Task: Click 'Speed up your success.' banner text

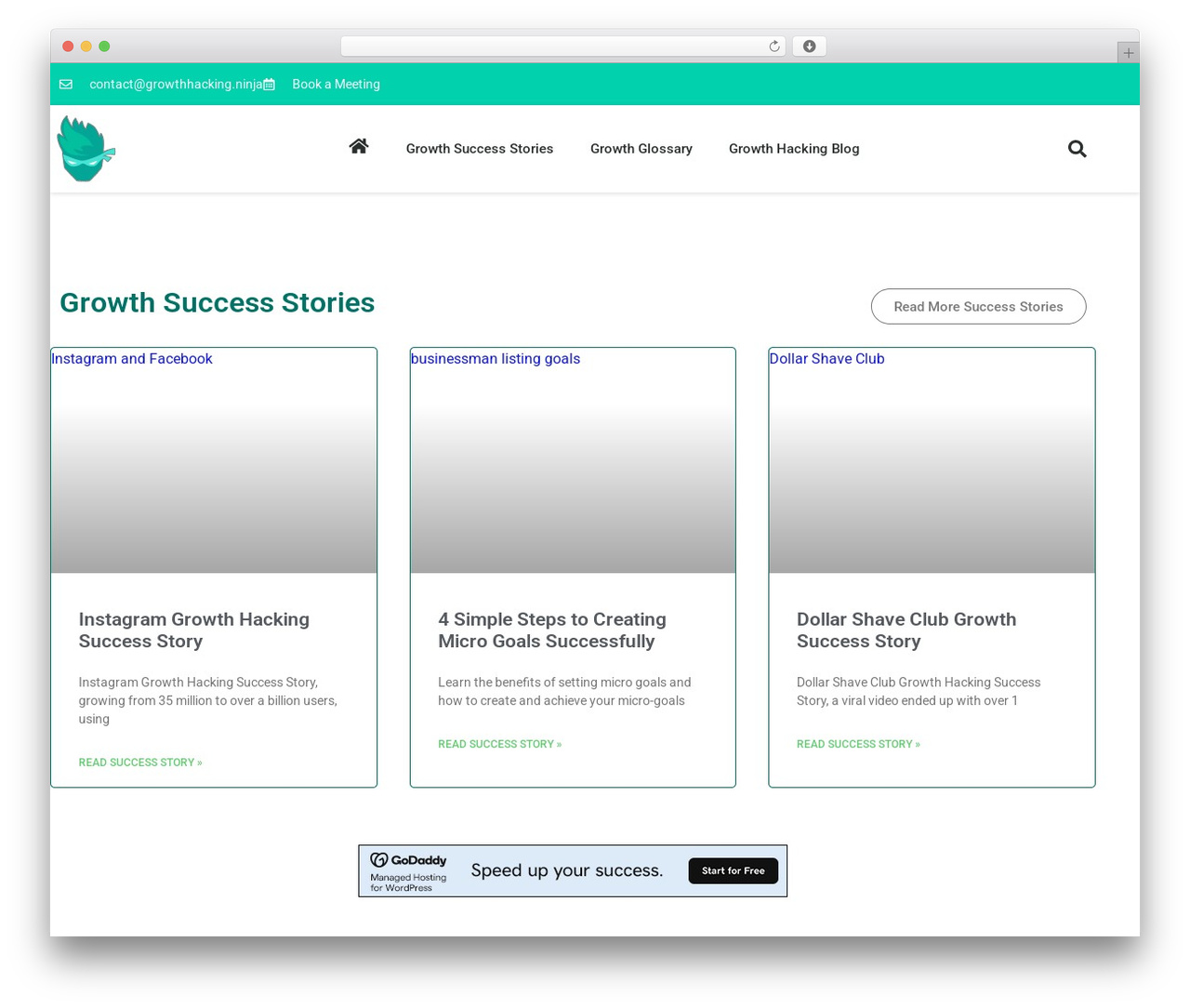Action: pyautogui.click(x=567, y=871)
